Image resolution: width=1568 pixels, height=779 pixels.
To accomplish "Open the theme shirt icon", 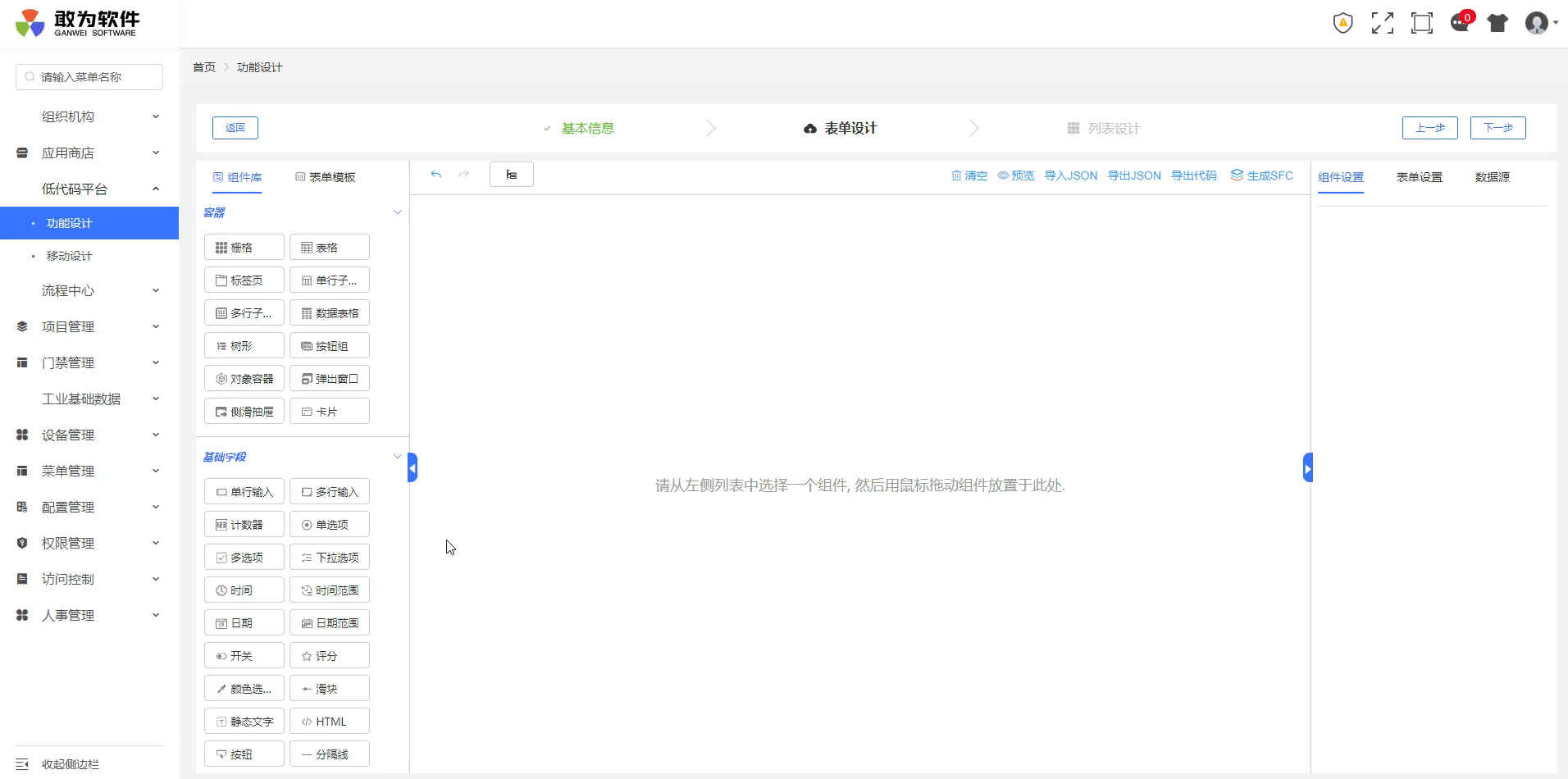I will [1497, 23].
